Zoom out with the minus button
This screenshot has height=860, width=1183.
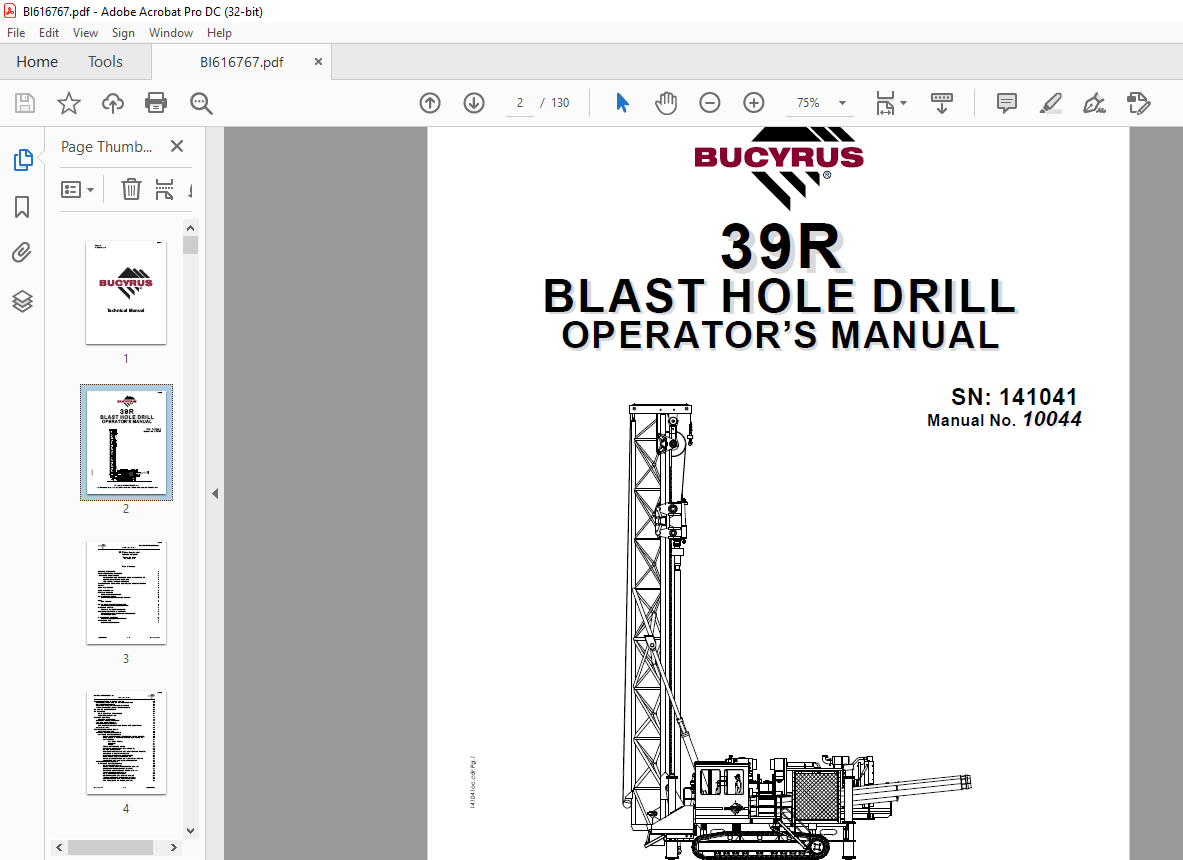(710, 103)
